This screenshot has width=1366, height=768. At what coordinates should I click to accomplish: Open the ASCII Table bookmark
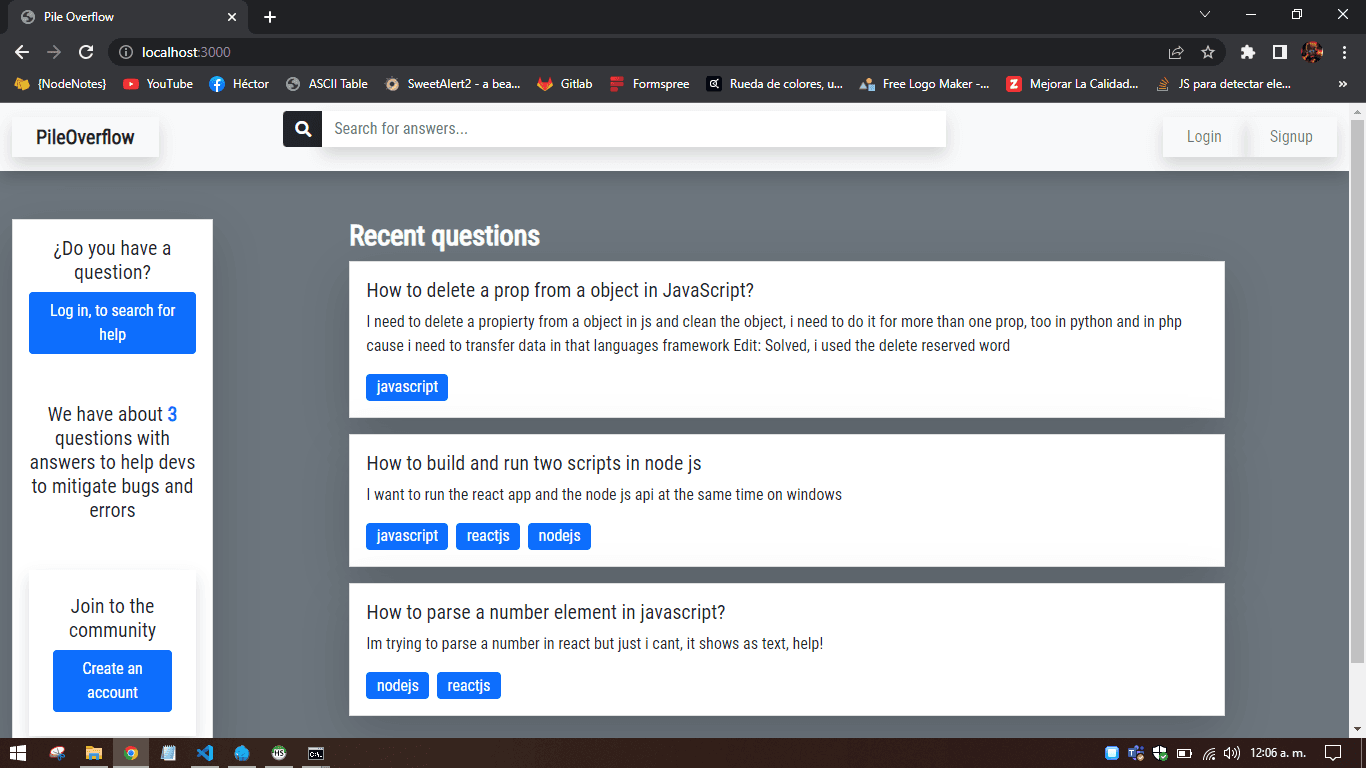tap(327, 84)
